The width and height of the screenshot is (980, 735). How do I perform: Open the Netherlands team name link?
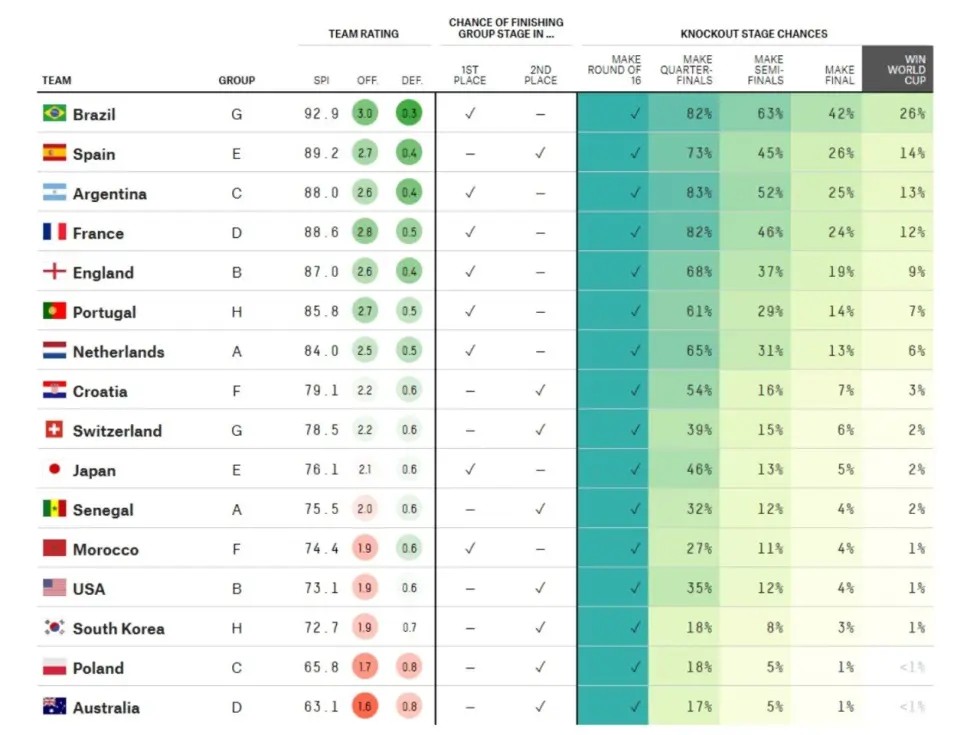point(118,352)
